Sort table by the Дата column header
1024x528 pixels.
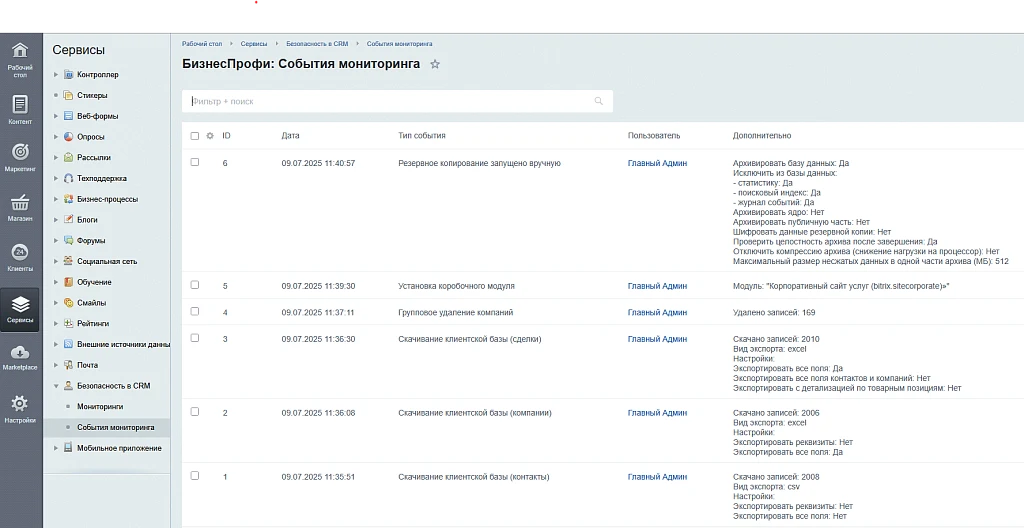tap(291, 136)
